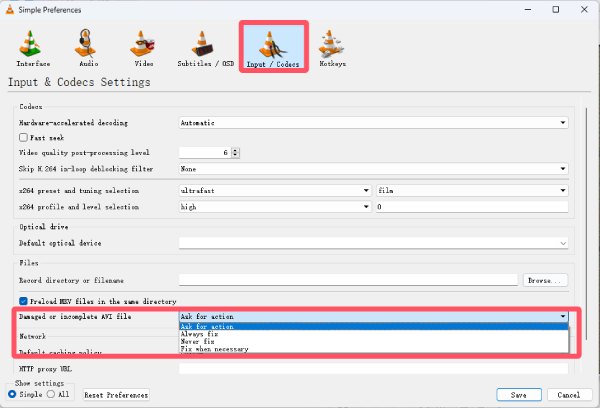Open the x264 preset dropdown showing ultrafast
The image size is (600, 408).
275,191
